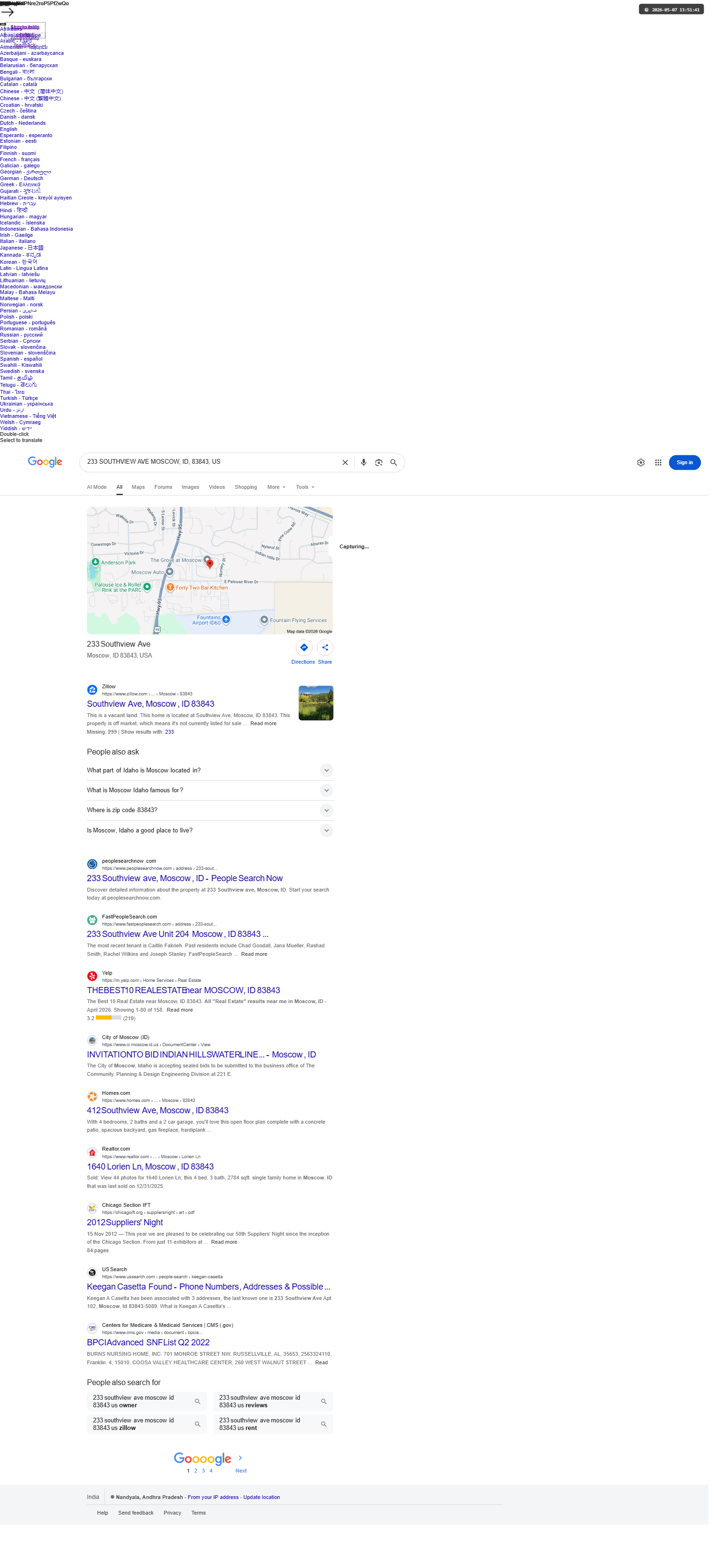717x1568 pixels.
Task: Select the Shopping search tab
Action: coord(246,487)
